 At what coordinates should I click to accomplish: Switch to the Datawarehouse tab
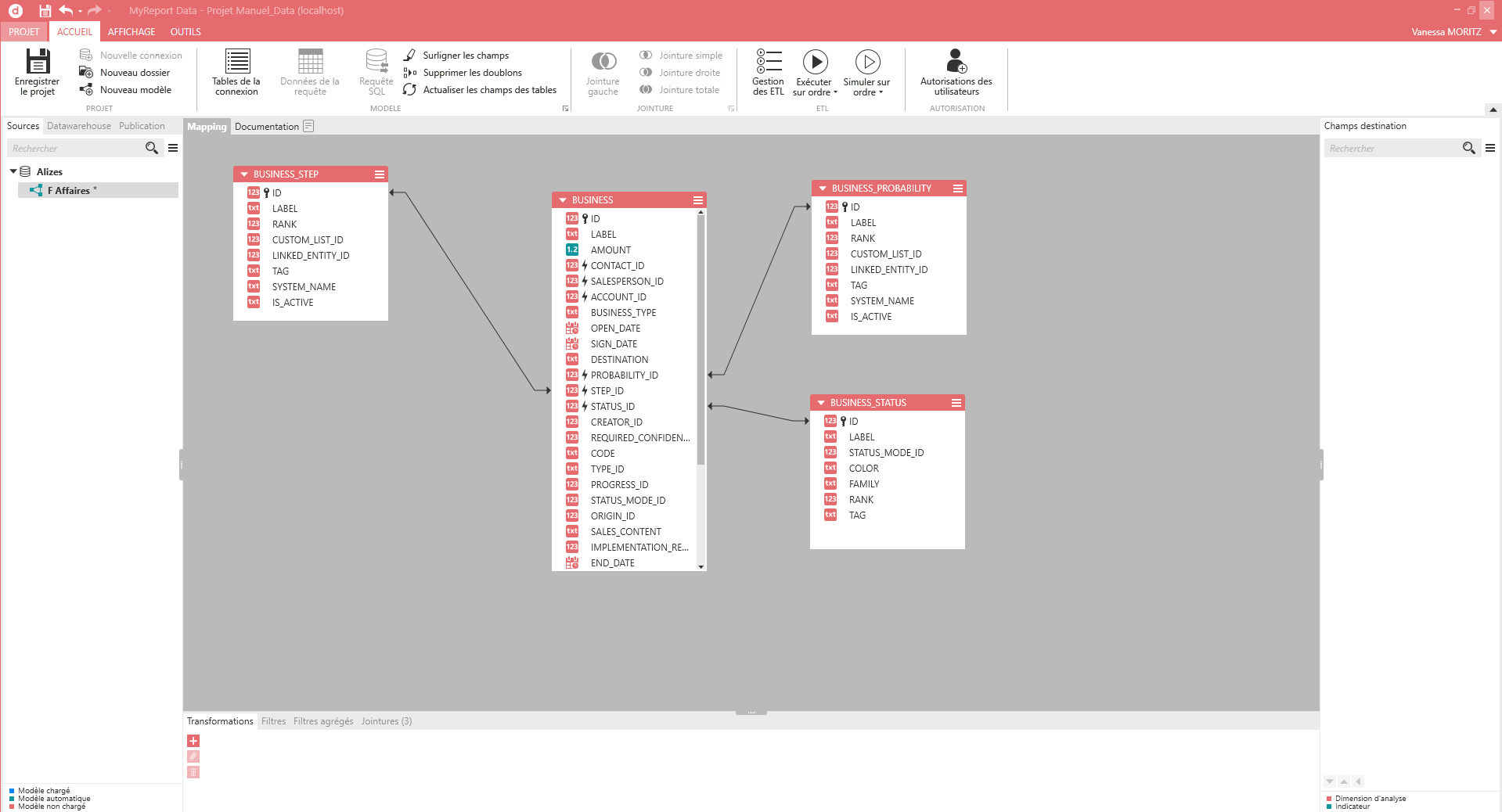pos(79,126)
